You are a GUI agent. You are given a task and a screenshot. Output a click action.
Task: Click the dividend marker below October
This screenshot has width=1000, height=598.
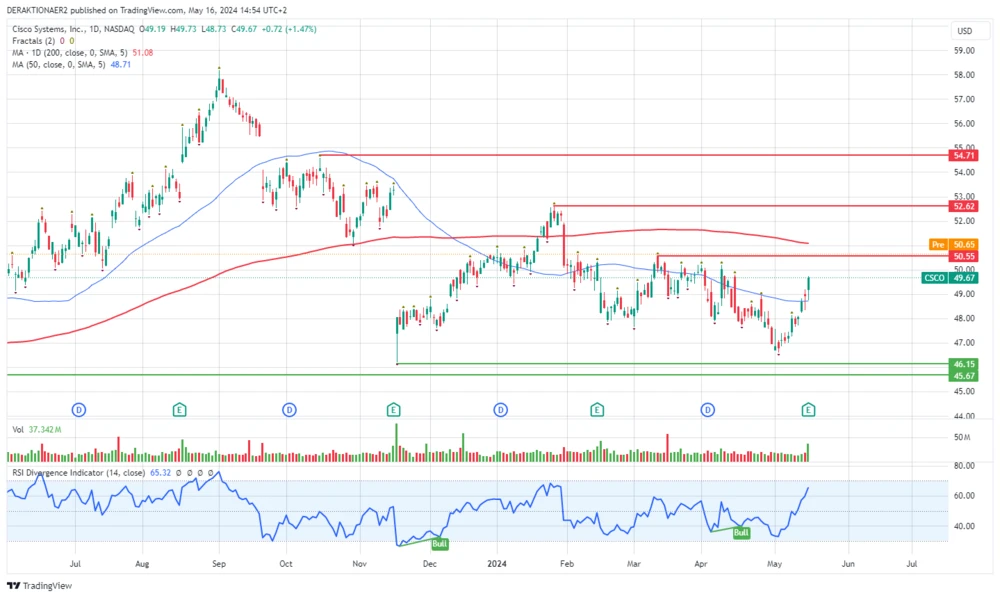(289, 409)
